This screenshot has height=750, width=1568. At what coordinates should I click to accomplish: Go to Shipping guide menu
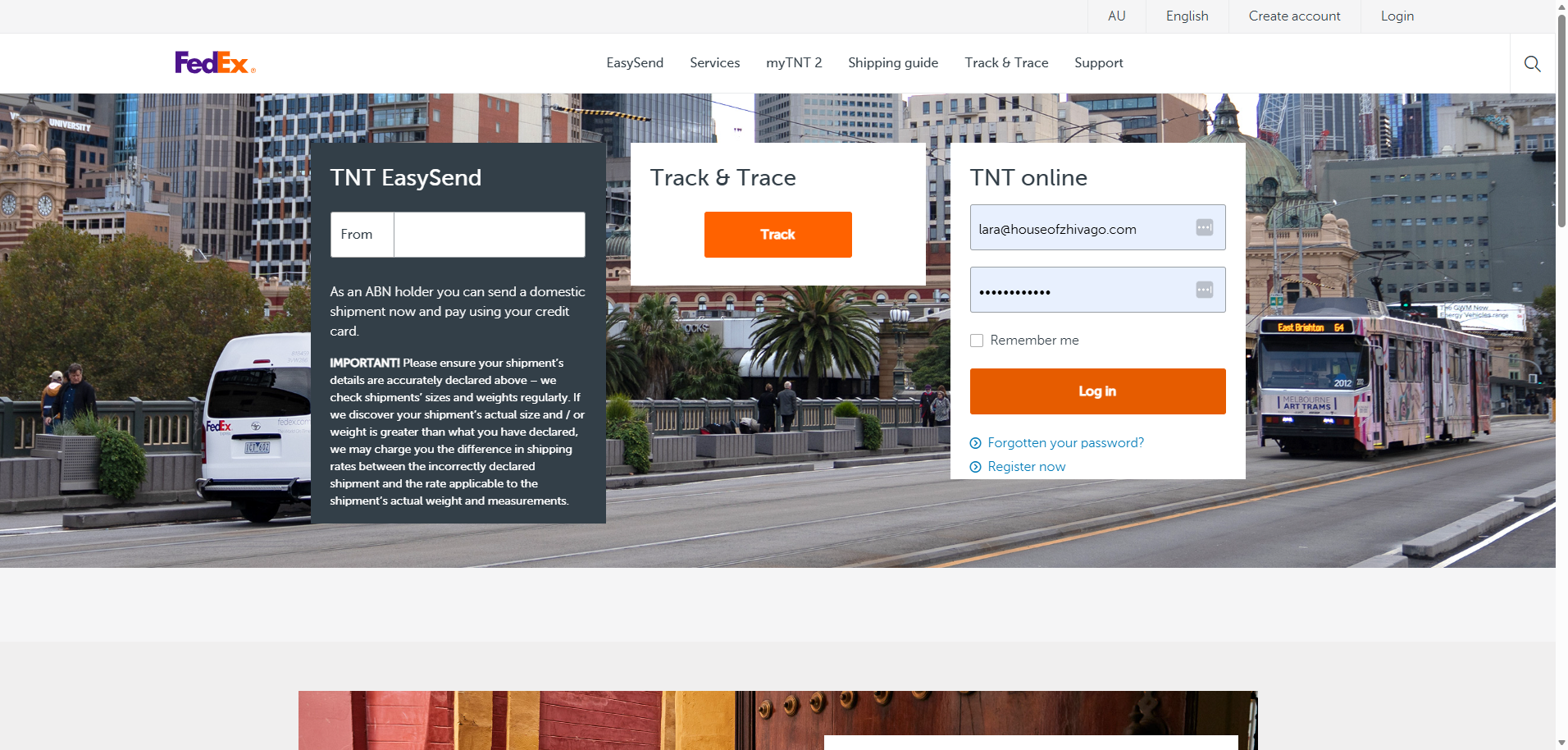pos(892,63)
